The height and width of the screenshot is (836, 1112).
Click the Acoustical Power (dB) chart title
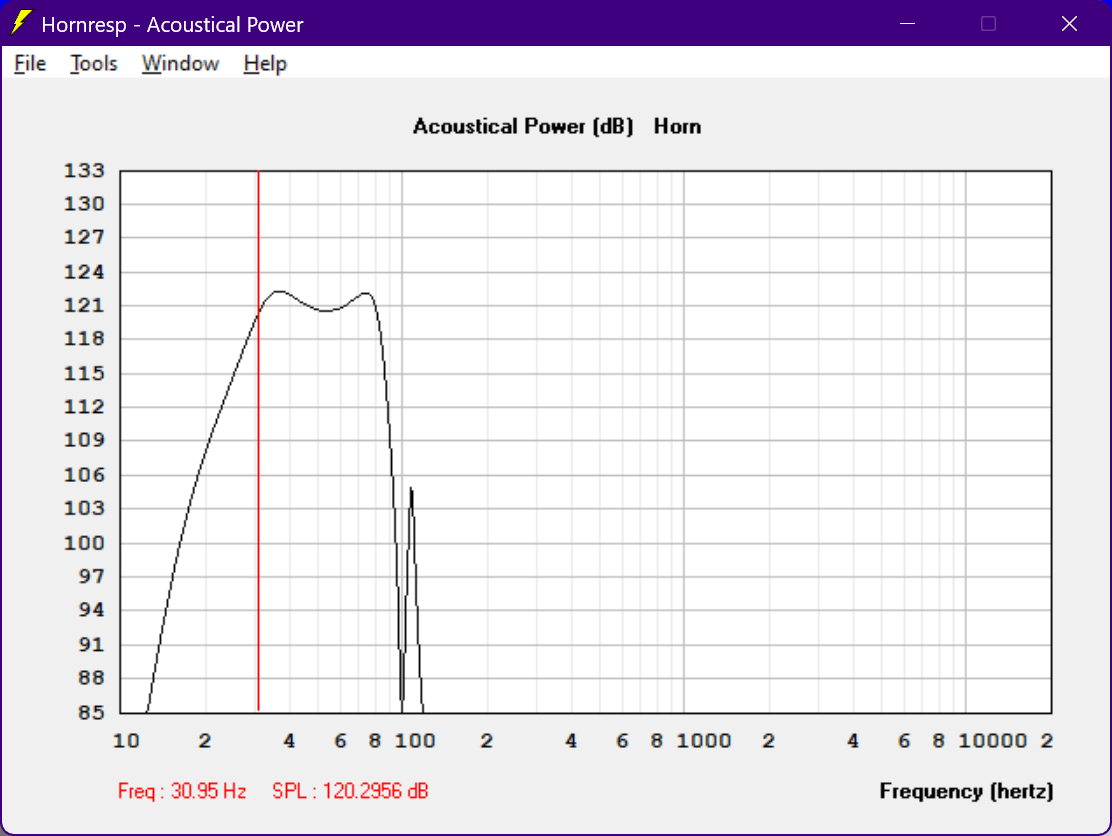523,126
